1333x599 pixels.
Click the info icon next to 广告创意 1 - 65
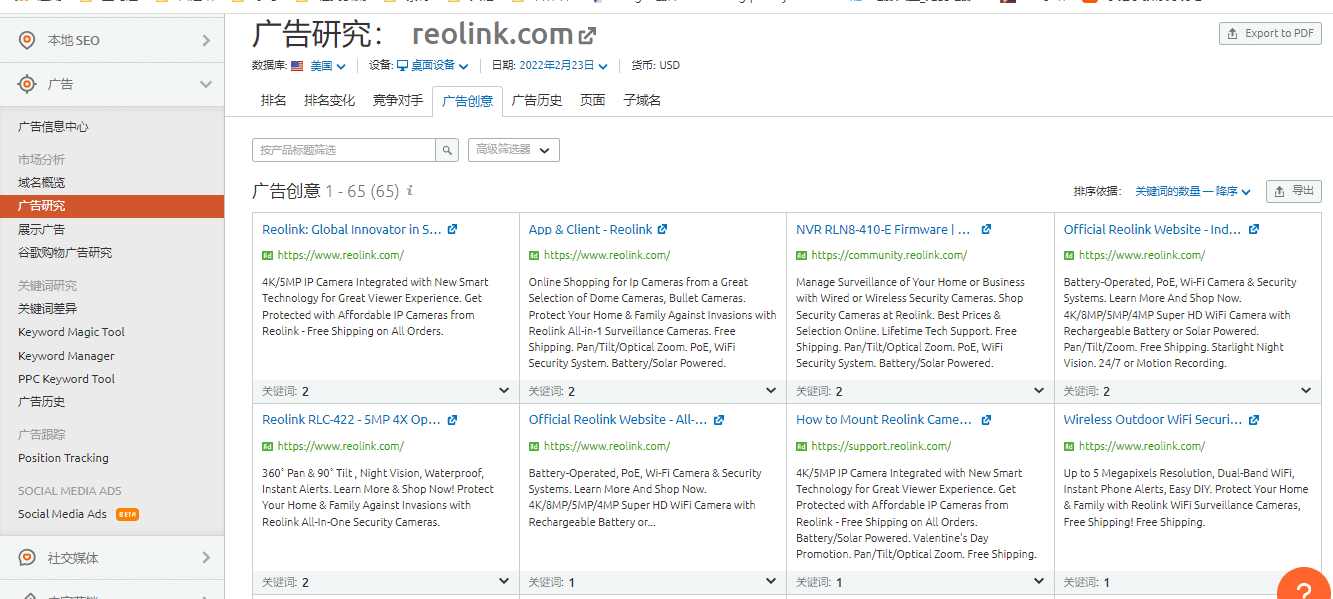pos(410,191)
